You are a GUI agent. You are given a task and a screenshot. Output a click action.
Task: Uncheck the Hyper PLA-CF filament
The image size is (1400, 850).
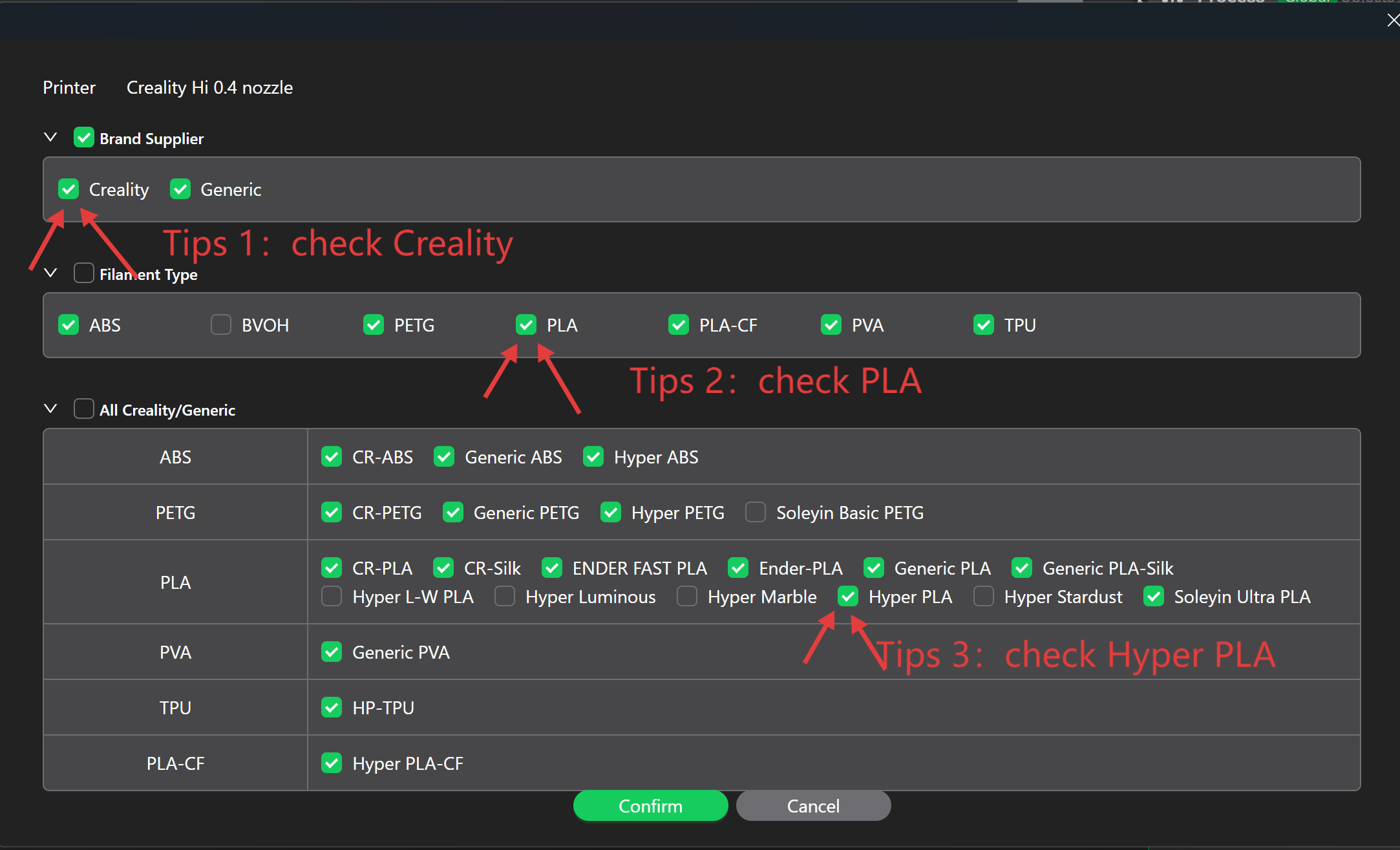(x=332, y=763)
